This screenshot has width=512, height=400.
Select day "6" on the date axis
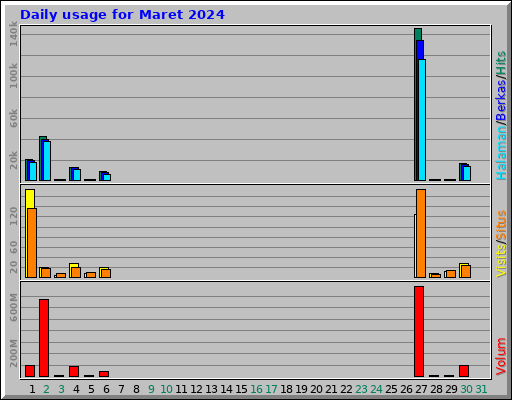click(x=106, y=389)
